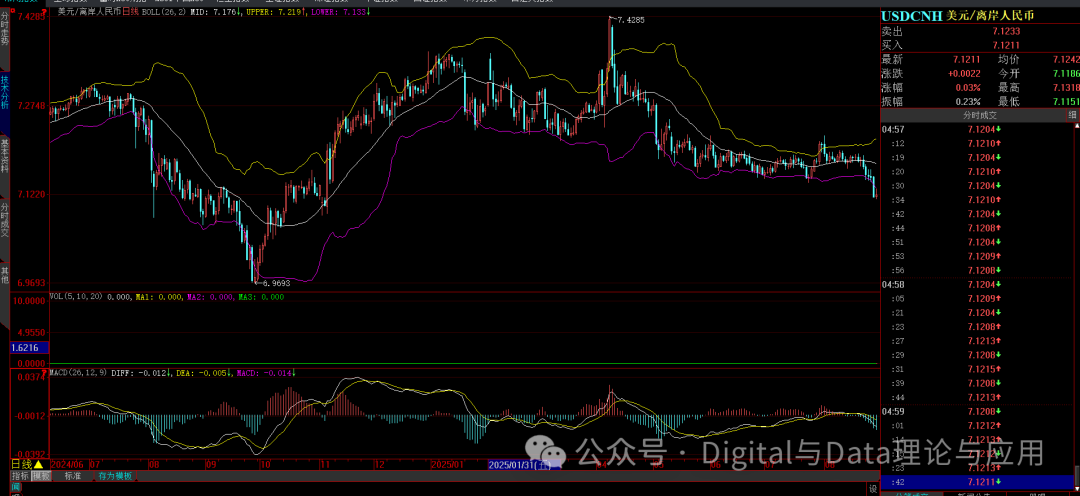
Task: Click the 买入 price 7.1211
Action: pos(1006,45)
